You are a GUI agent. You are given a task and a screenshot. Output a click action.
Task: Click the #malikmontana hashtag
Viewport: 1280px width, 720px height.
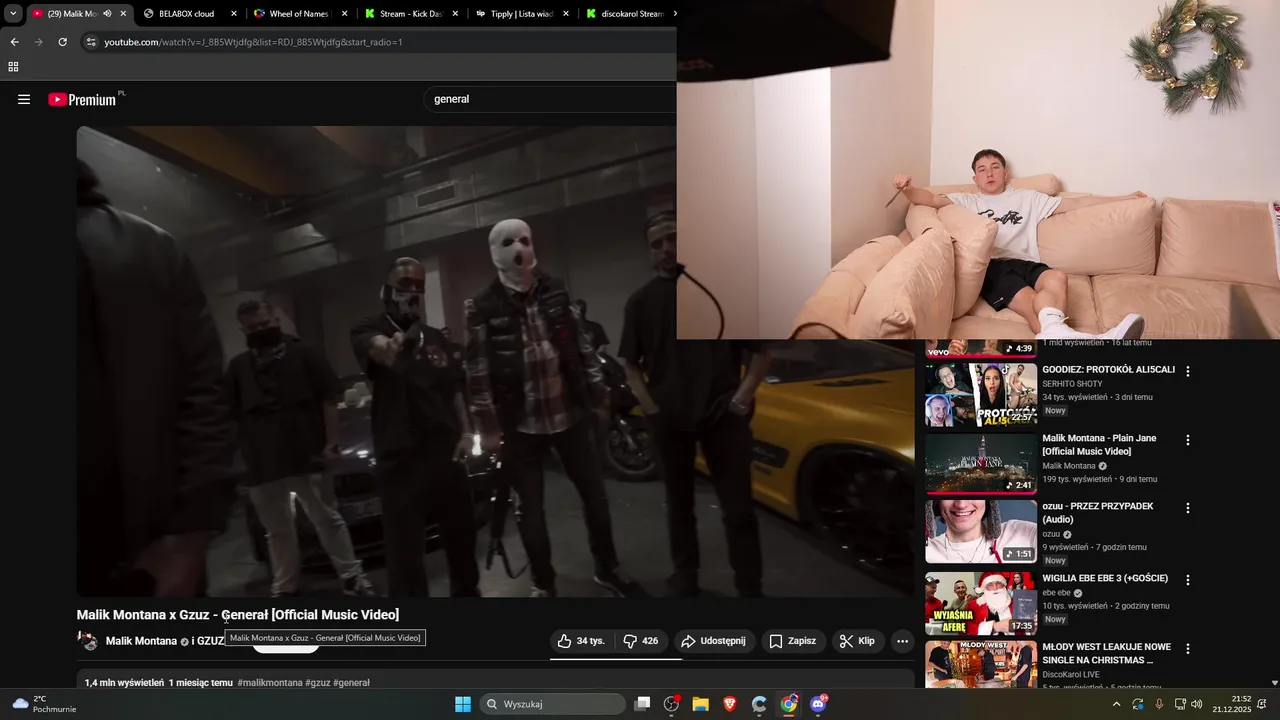[x=270, y=683]
